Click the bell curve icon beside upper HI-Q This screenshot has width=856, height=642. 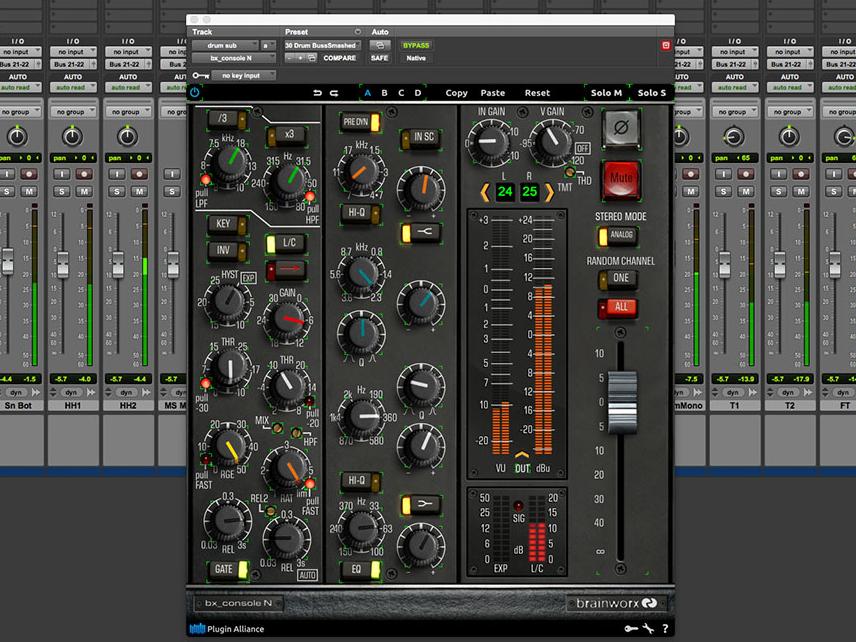(423, 229)
